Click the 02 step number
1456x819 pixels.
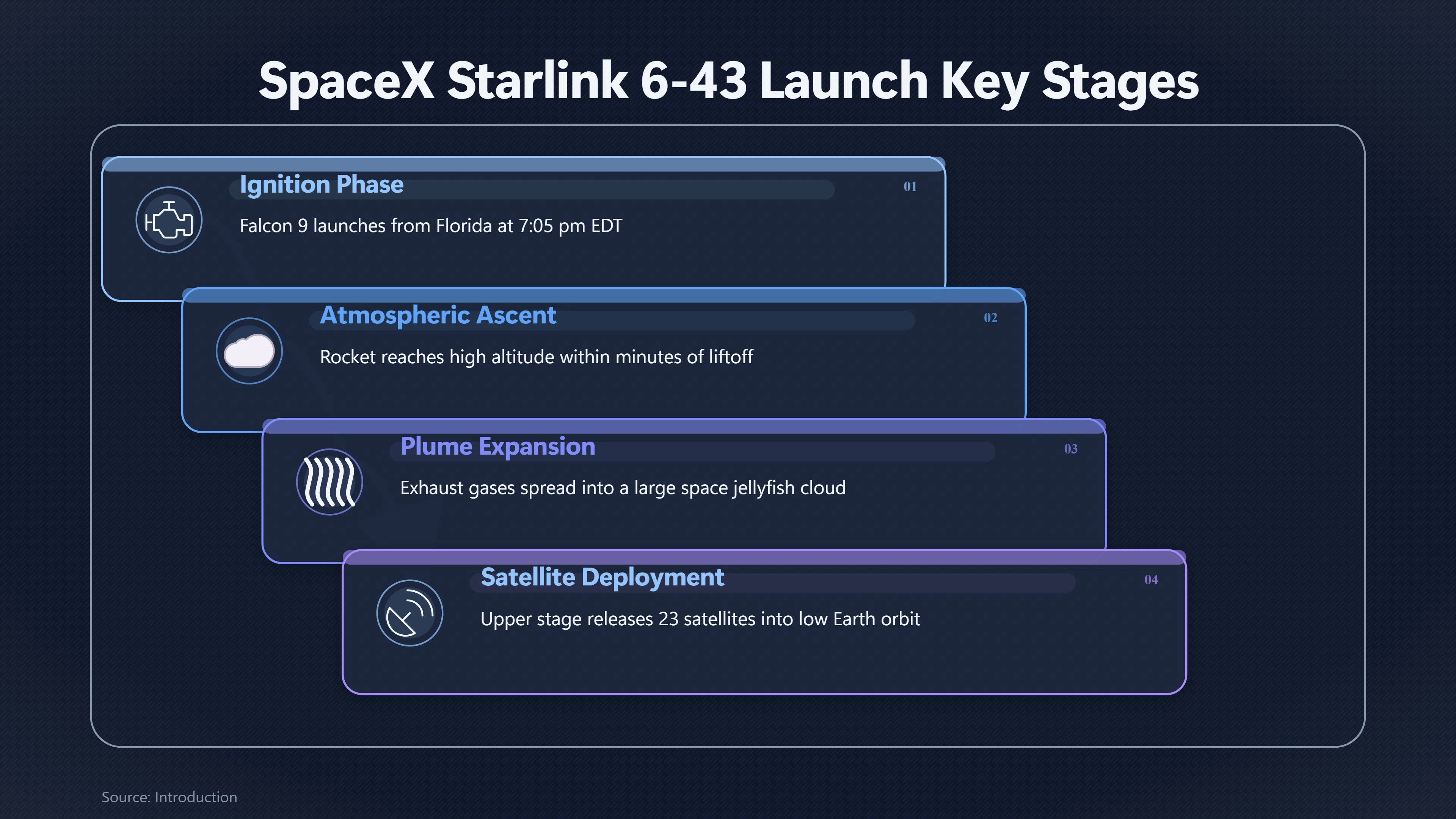tap(990, 318)
